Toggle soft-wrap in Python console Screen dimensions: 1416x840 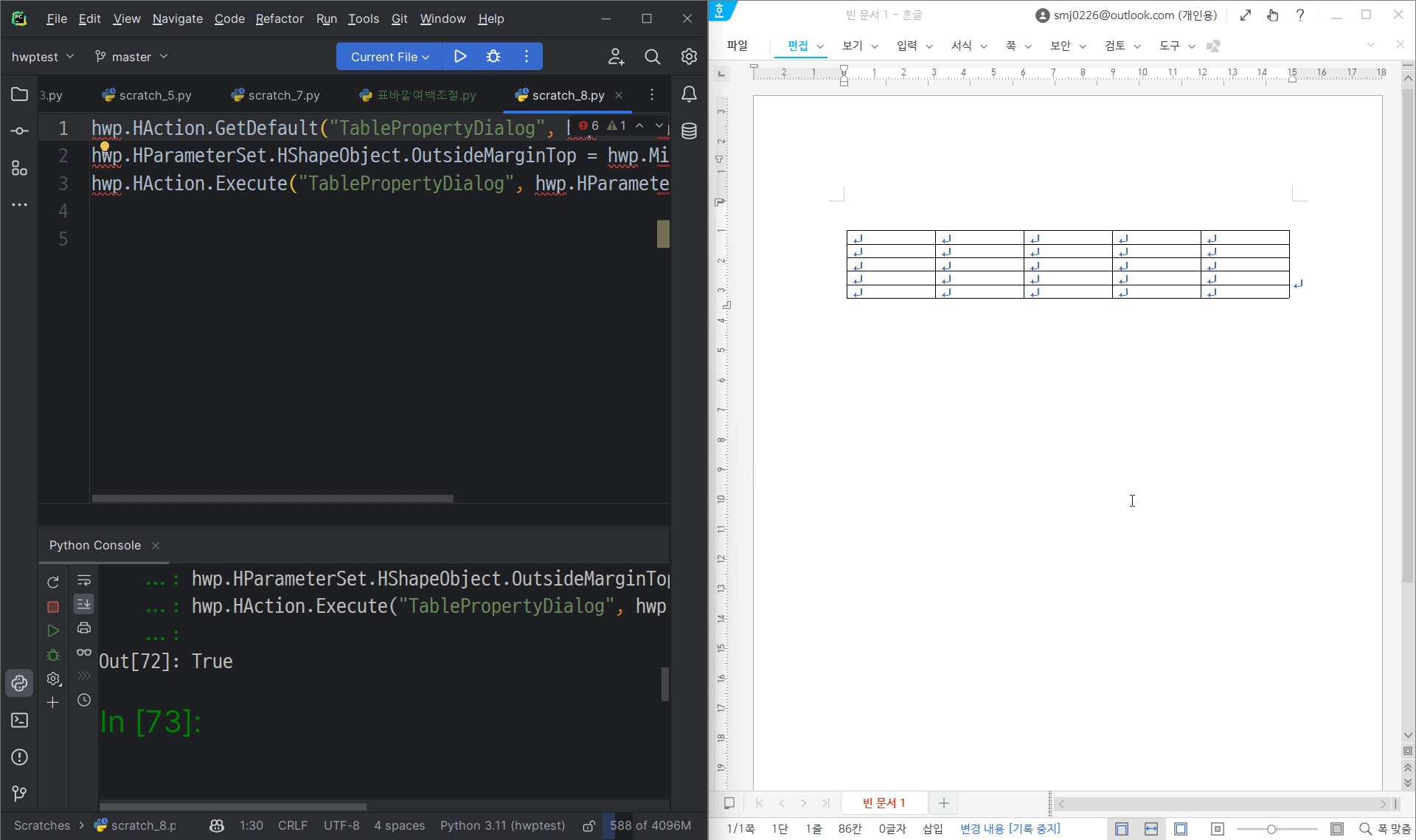click(x=84, y=580)
